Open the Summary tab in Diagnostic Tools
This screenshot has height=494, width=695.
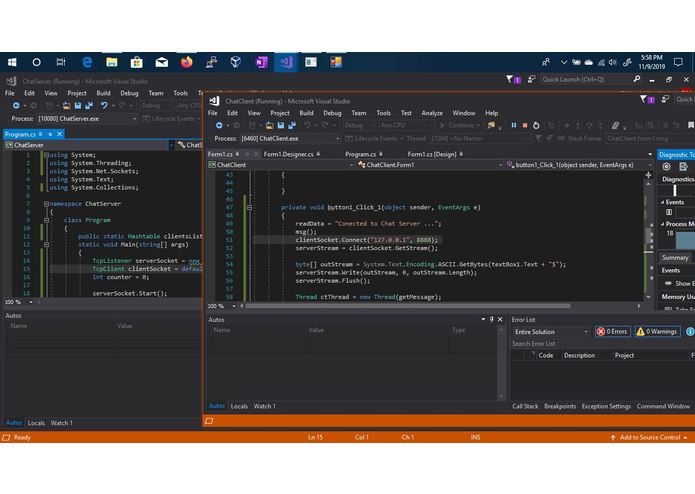coord(675,257)
